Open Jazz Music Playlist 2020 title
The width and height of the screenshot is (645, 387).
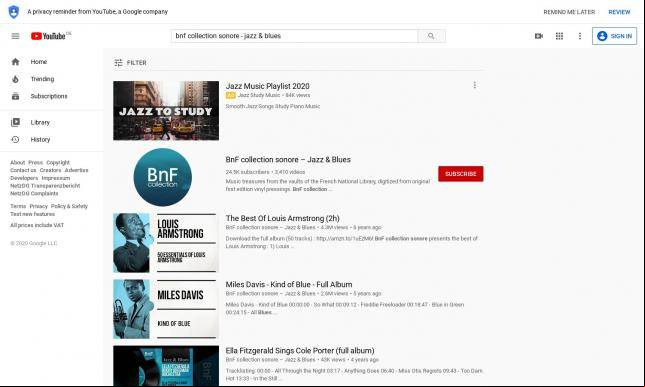[x=267, y=86]
